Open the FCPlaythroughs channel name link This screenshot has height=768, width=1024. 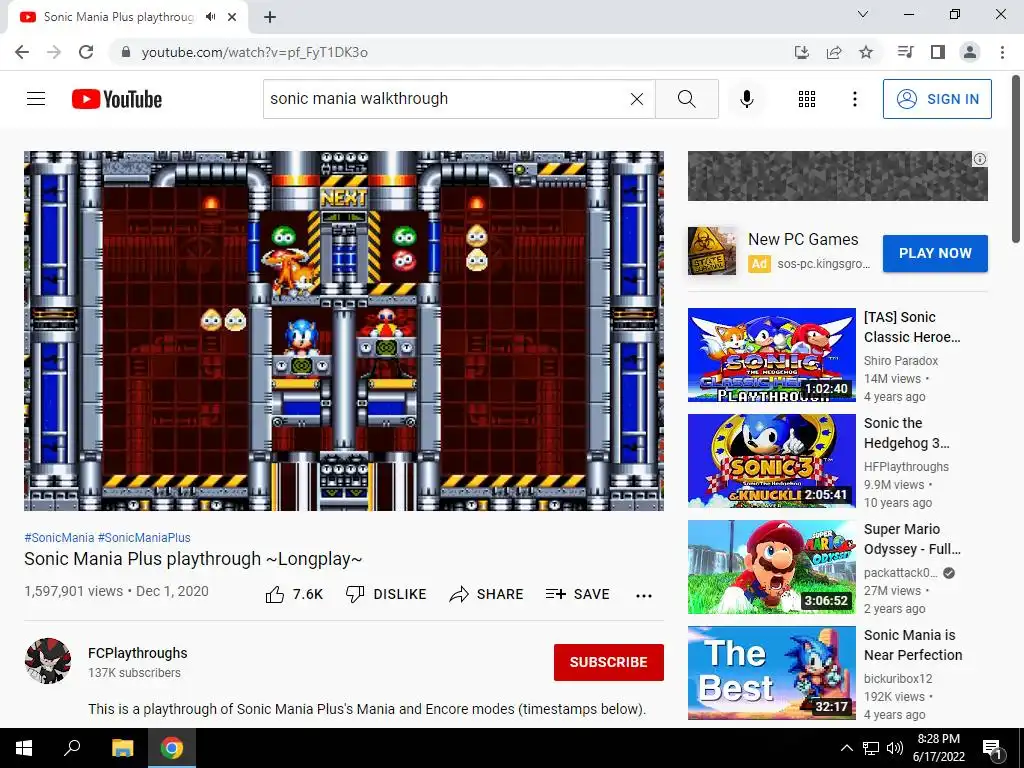[138, 653]
